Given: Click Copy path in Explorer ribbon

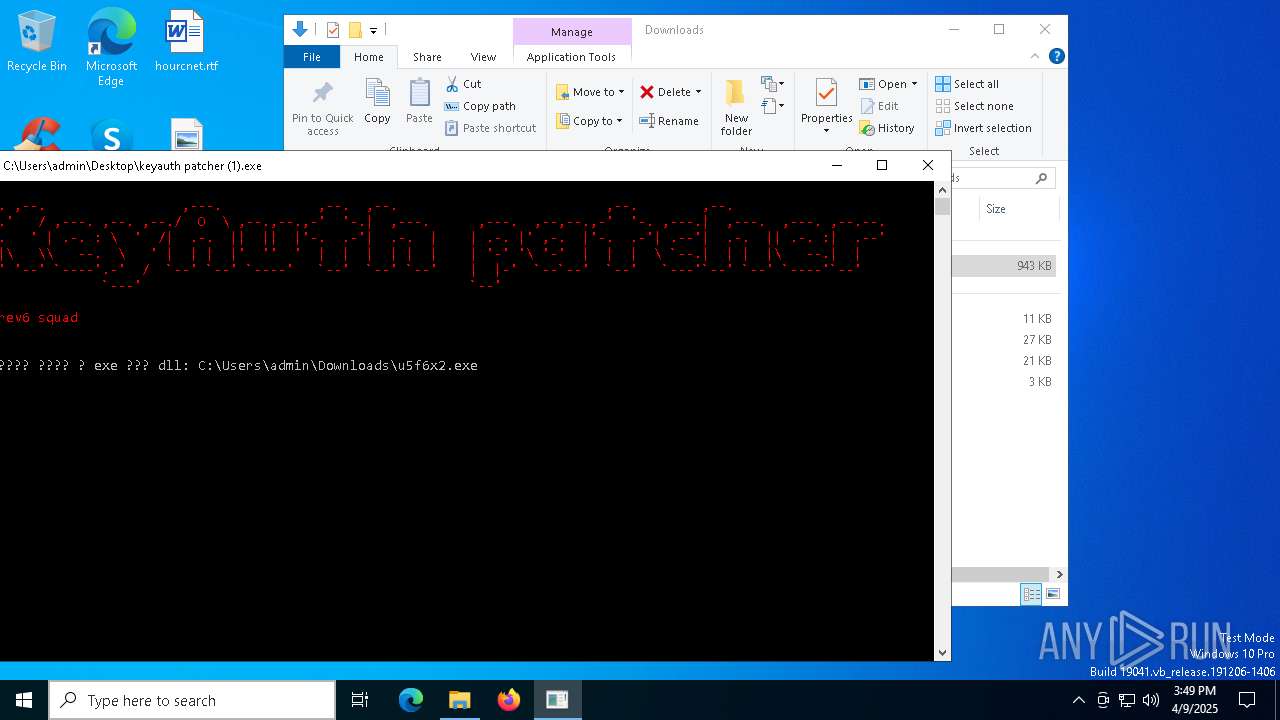Looking at the screenshot, I should 480,106.
